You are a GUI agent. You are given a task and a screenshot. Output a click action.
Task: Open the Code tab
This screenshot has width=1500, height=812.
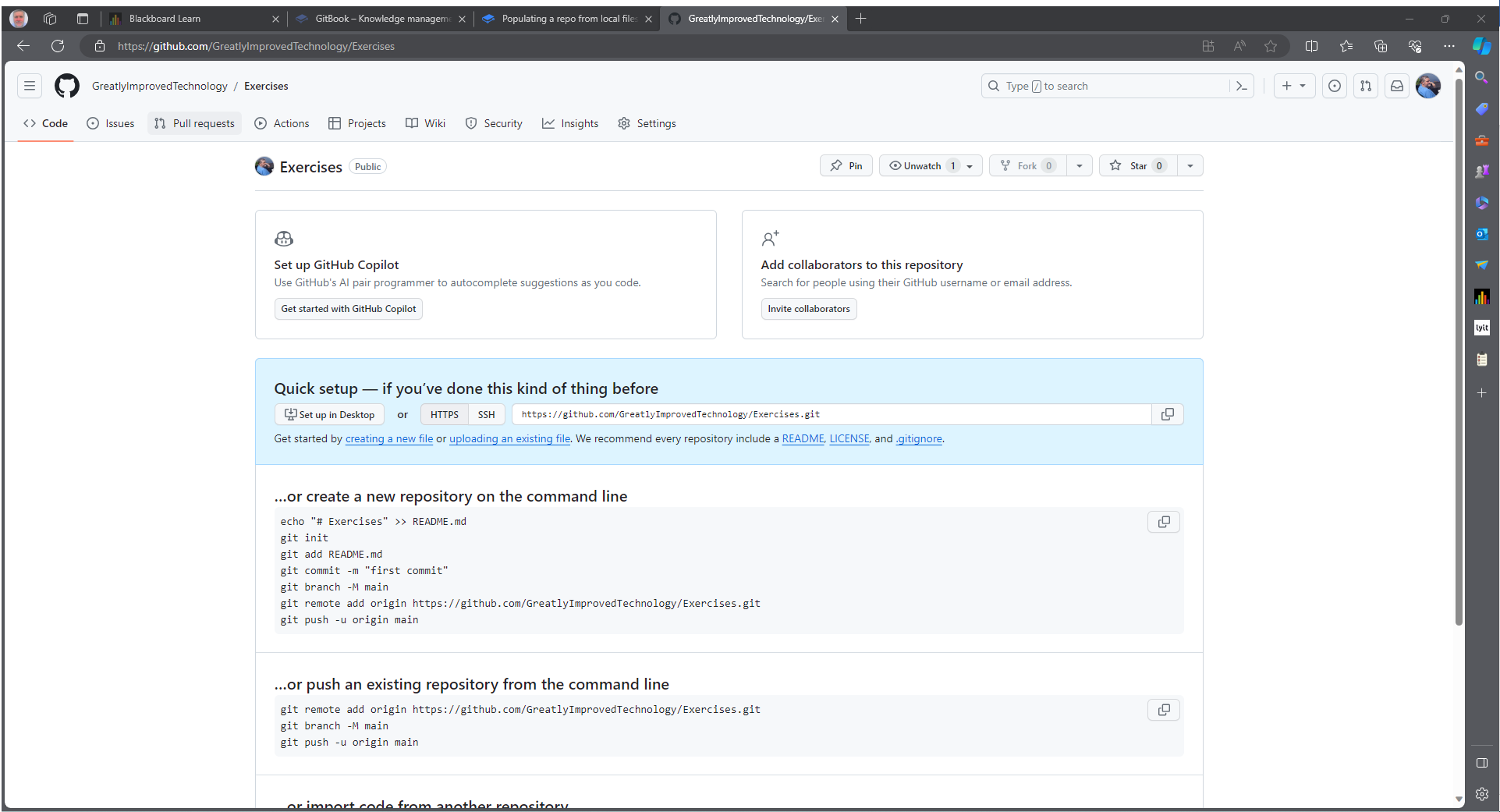pyautogui.click(x=45, y=123)
